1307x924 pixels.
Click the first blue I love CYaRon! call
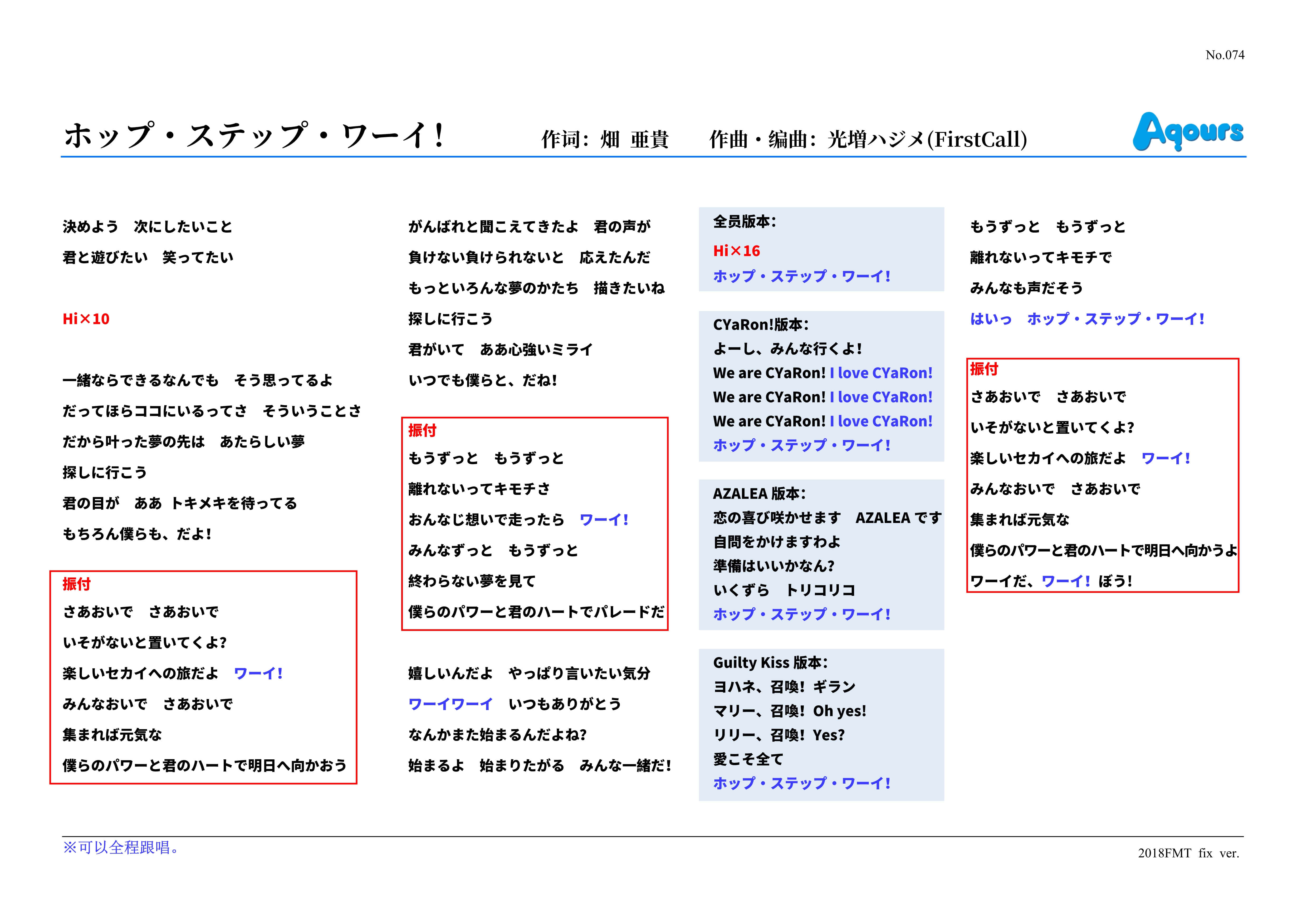tap(881, 373)
